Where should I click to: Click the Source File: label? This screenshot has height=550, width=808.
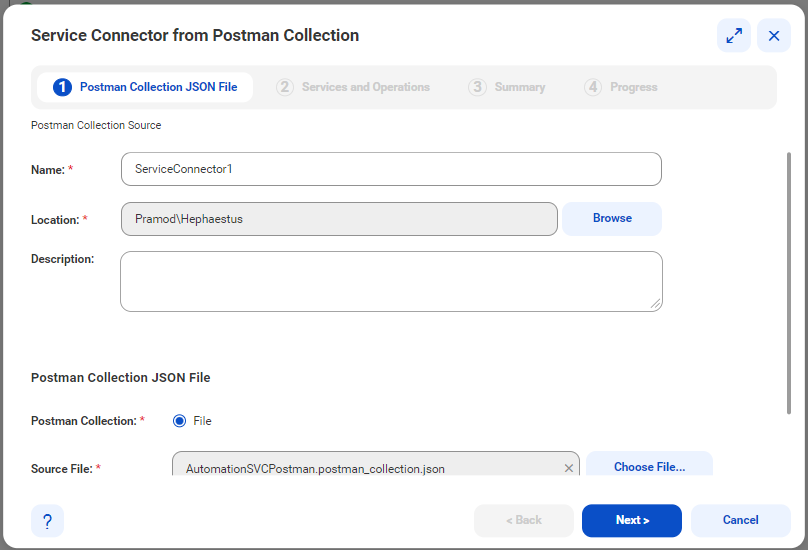(62, 469)
